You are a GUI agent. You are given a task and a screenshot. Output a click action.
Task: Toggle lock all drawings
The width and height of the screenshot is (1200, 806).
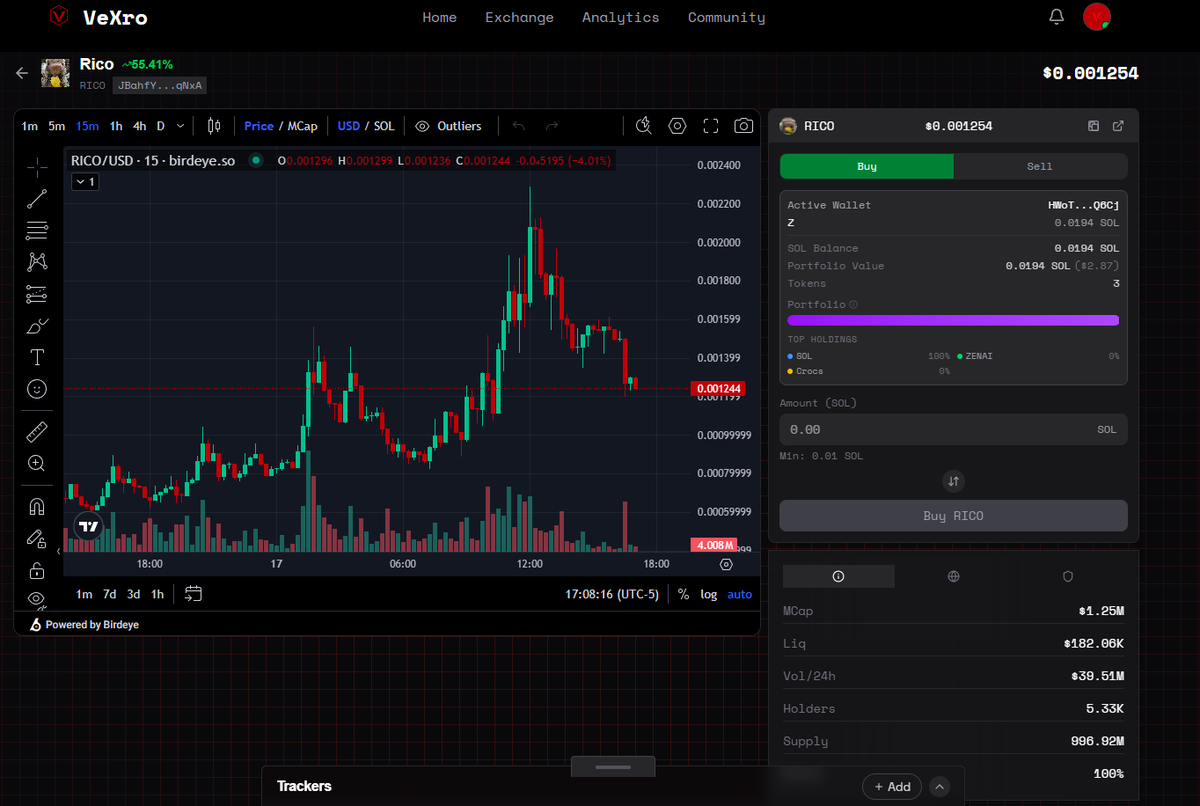[x=37, y=571]
